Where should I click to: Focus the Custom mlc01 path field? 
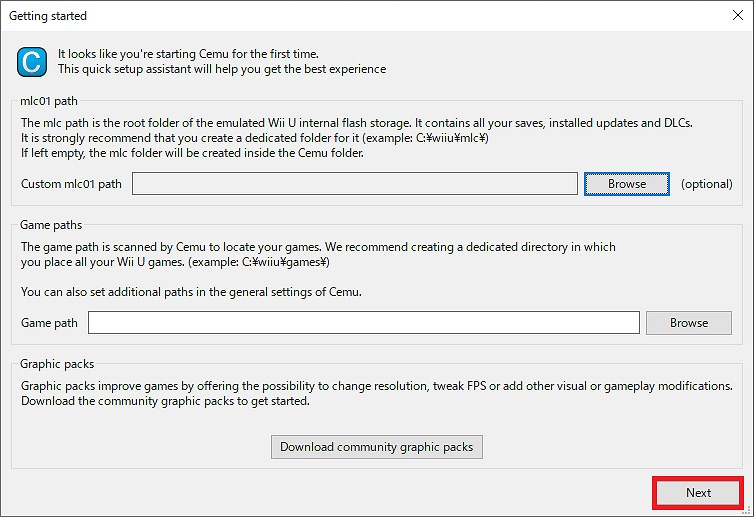[x=354, y=184]
